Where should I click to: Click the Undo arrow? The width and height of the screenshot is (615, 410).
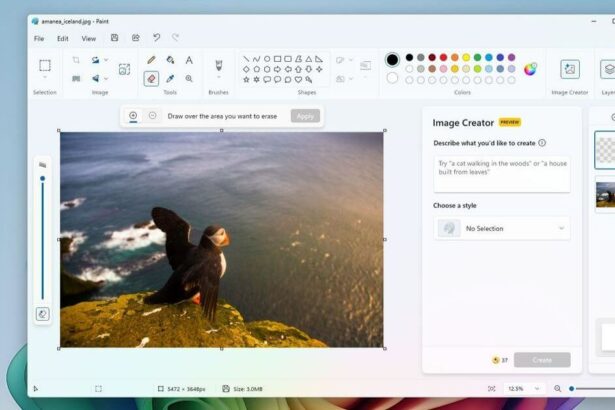coord(156,38)
